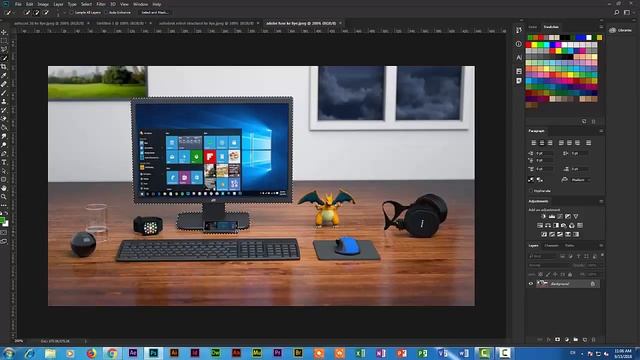
Task: Click the Photo Filter adjustment icon
Action: tap(564, 225)
